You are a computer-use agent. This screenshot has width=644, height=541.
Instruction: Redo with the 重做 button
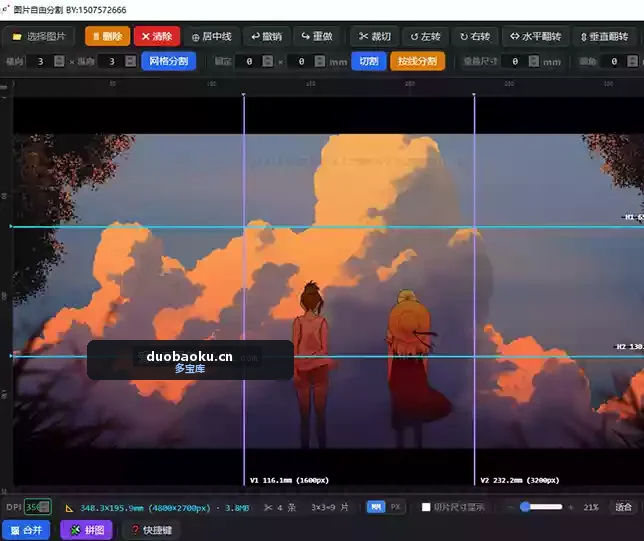pyautogui.click(x=317, y=37)
